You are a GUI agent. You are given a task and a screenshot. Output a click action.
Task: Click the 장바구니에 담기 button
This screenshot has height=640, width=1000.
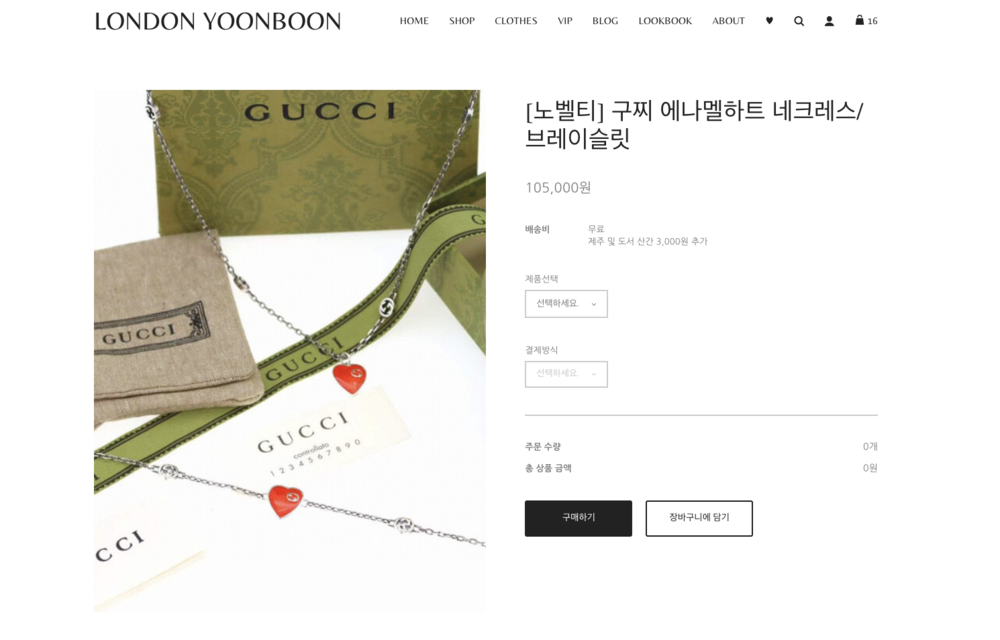[699, 518]
